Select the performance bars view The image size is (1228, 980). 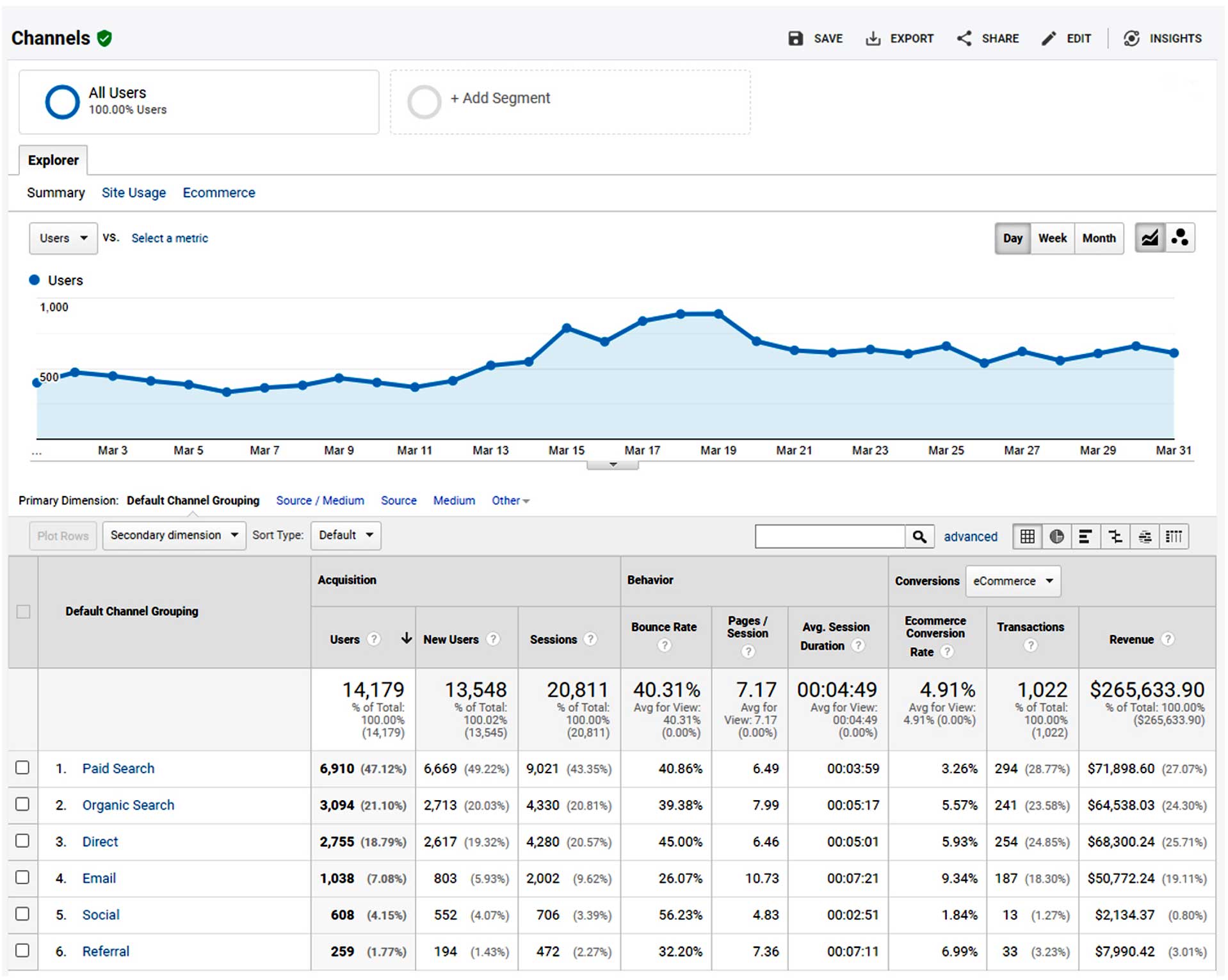[x=1085, y=536]
